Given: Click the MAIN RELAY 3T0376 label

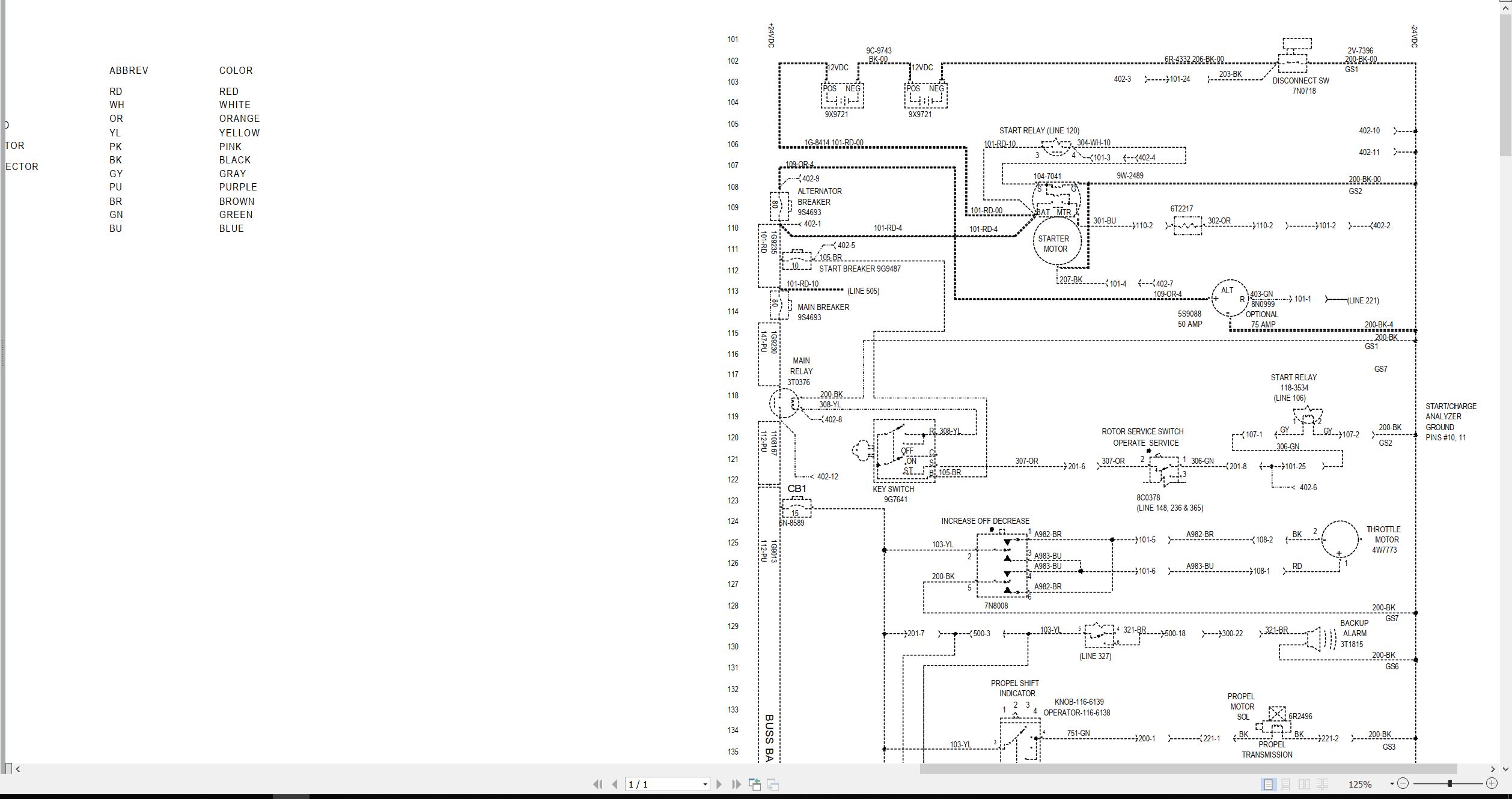Looking at the screenshot, I should (x=800, y=371).
